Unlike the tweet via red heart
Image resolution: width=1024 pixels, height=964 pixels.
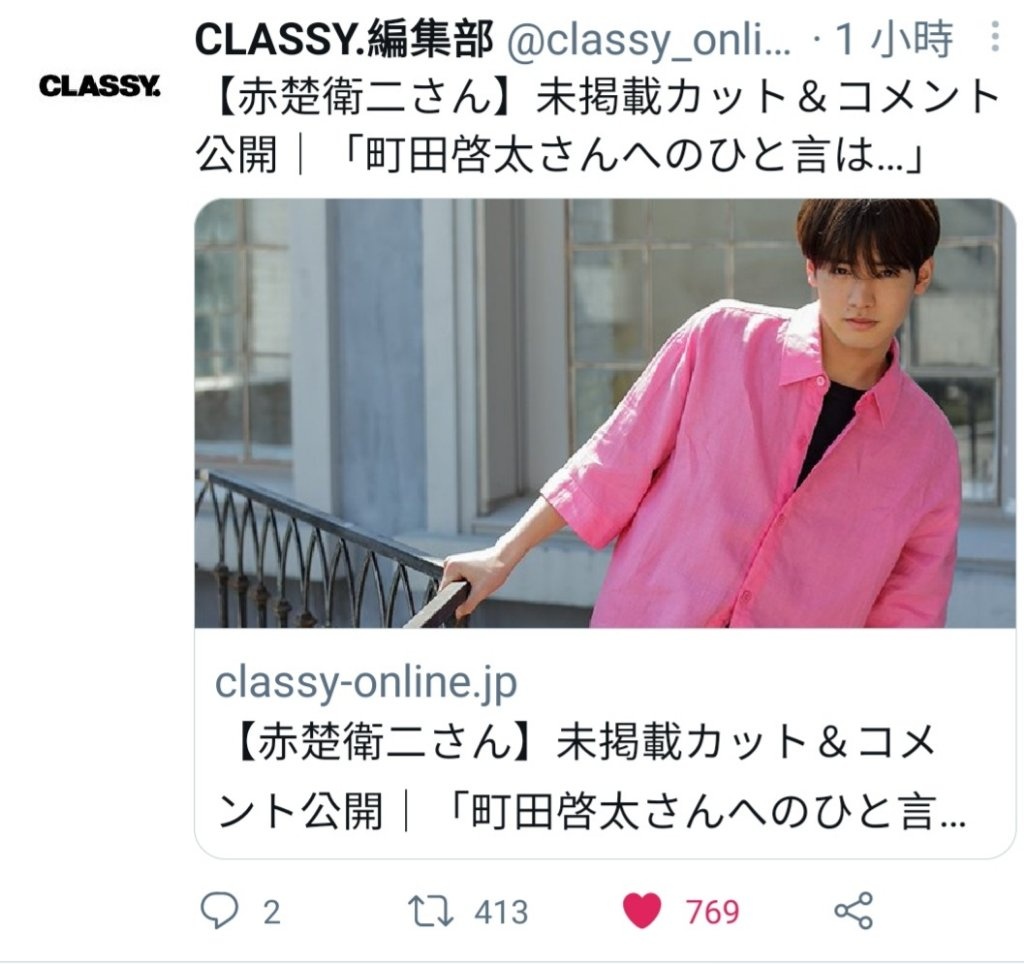[643, 911]
